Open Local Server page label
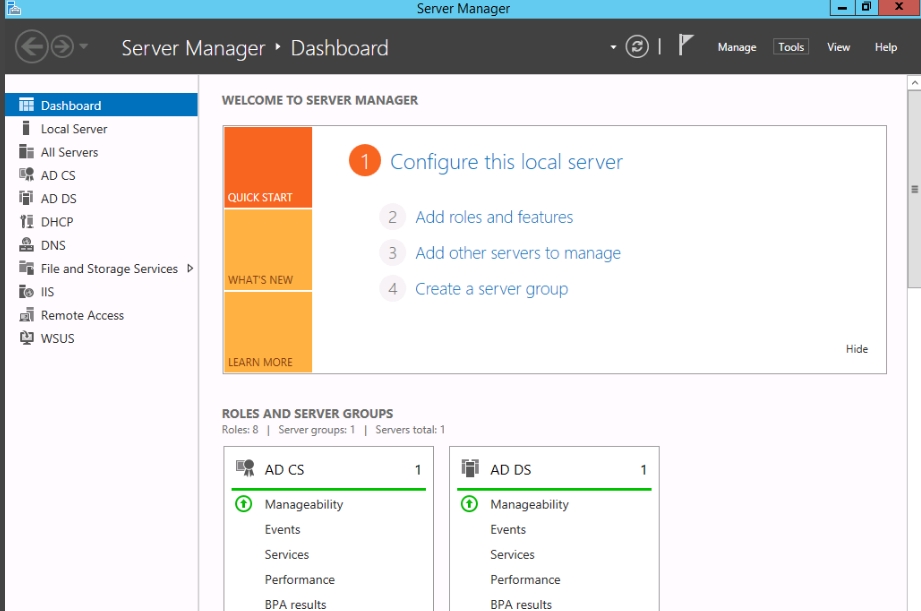Screen dimensions: 921x611 (74, 129)
